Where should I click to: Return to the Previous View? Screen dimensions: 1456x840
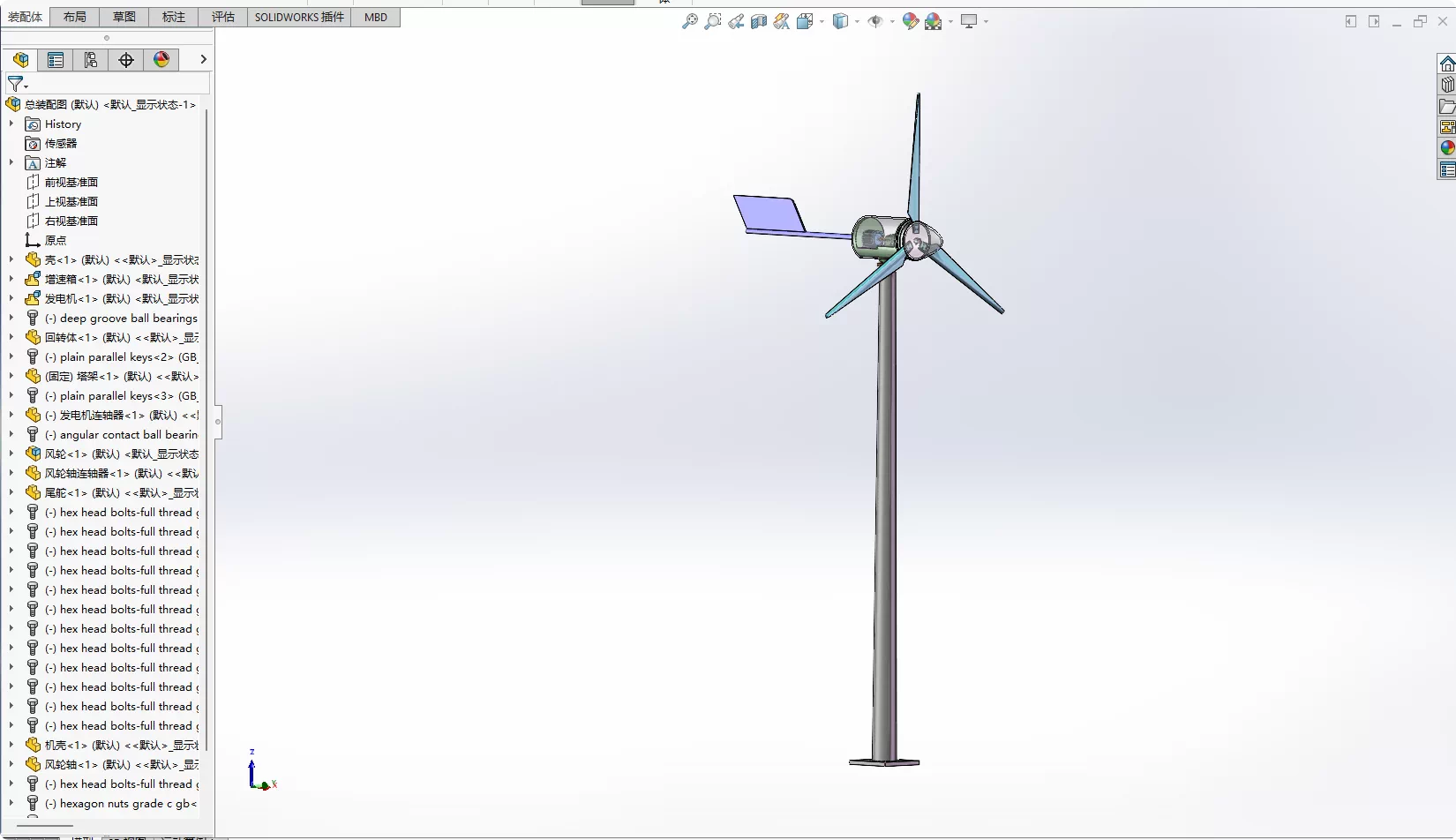coord(736,21)
